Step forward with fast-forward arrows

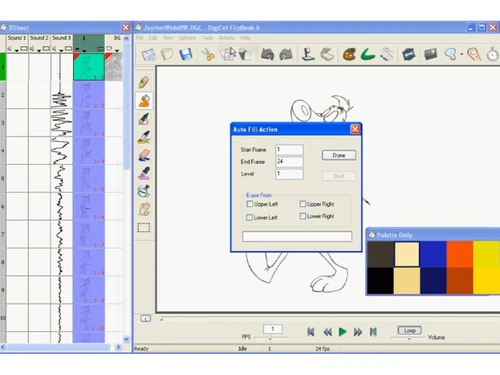(x=358, y=332)
